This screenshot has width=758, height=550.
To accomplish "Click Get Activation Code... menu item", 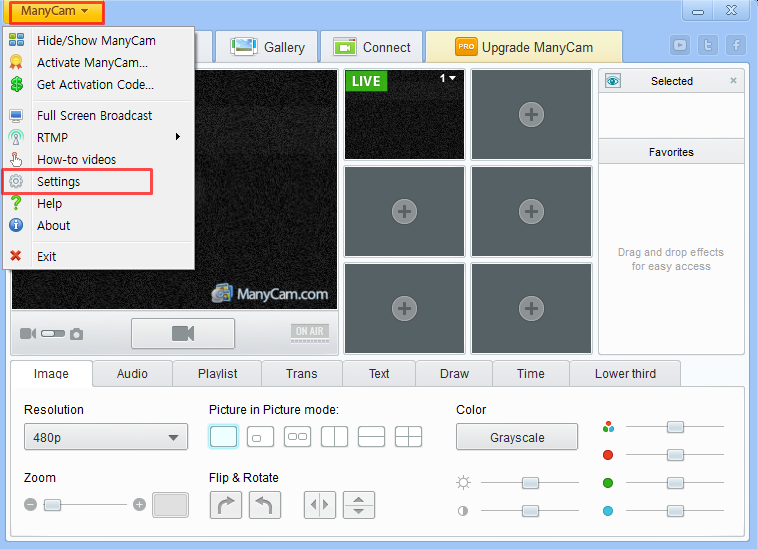I will pyautogui.click(x=98, y=85).
